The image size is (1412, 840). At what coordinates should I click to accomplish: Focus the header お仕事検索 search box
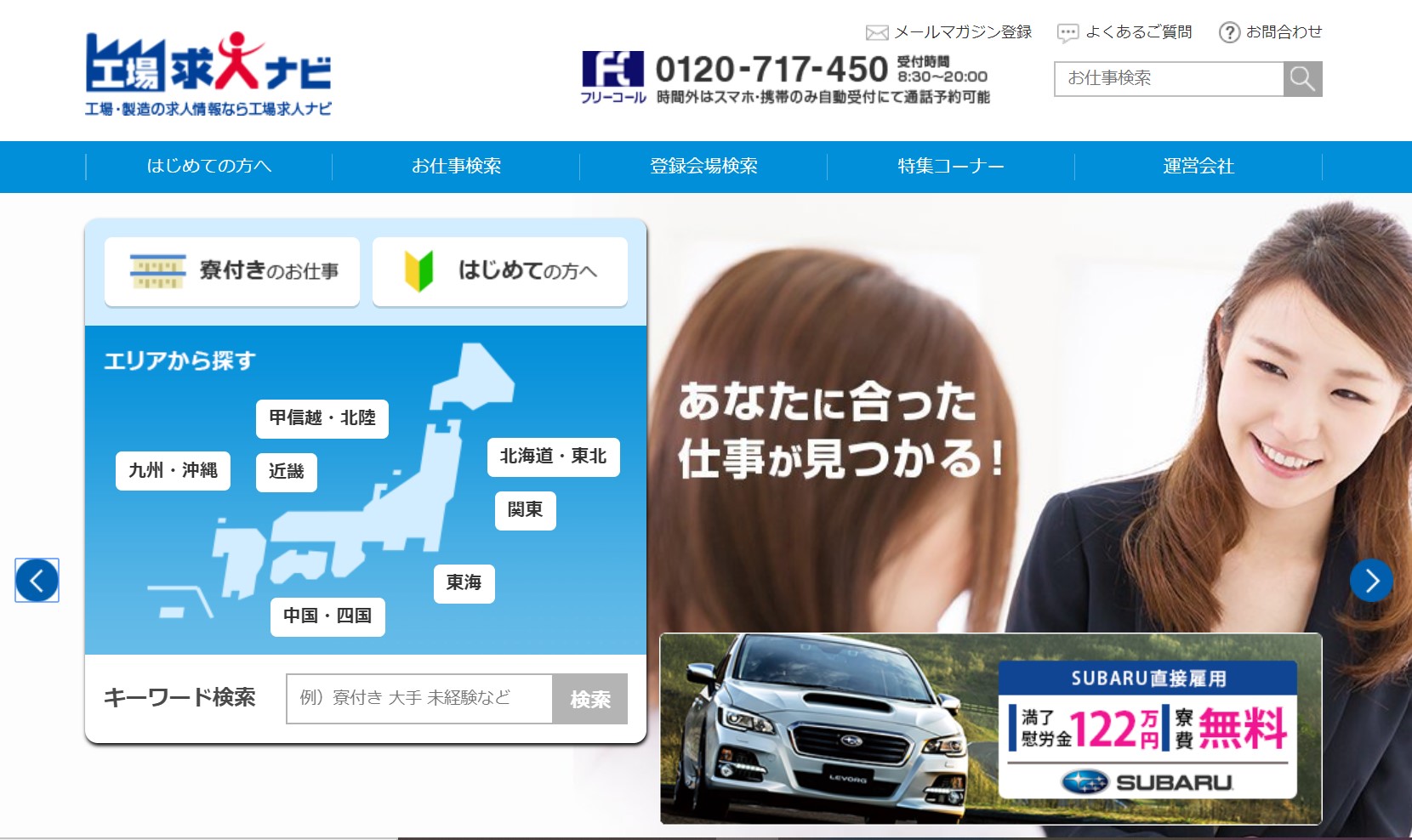click(1169, 79)
